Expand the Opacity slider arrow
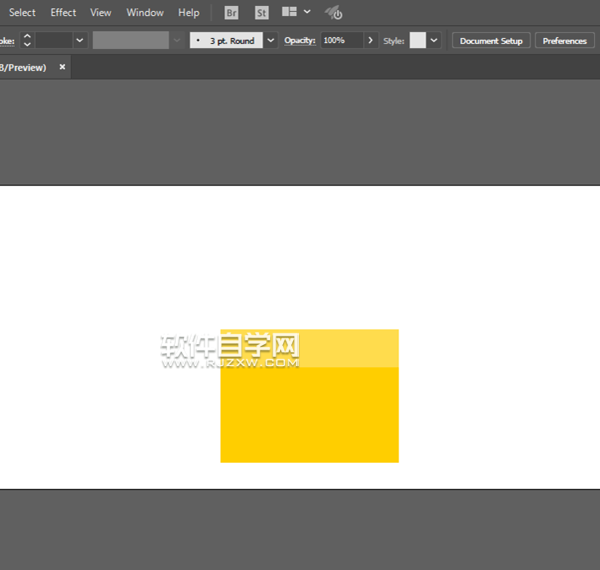 371,41
